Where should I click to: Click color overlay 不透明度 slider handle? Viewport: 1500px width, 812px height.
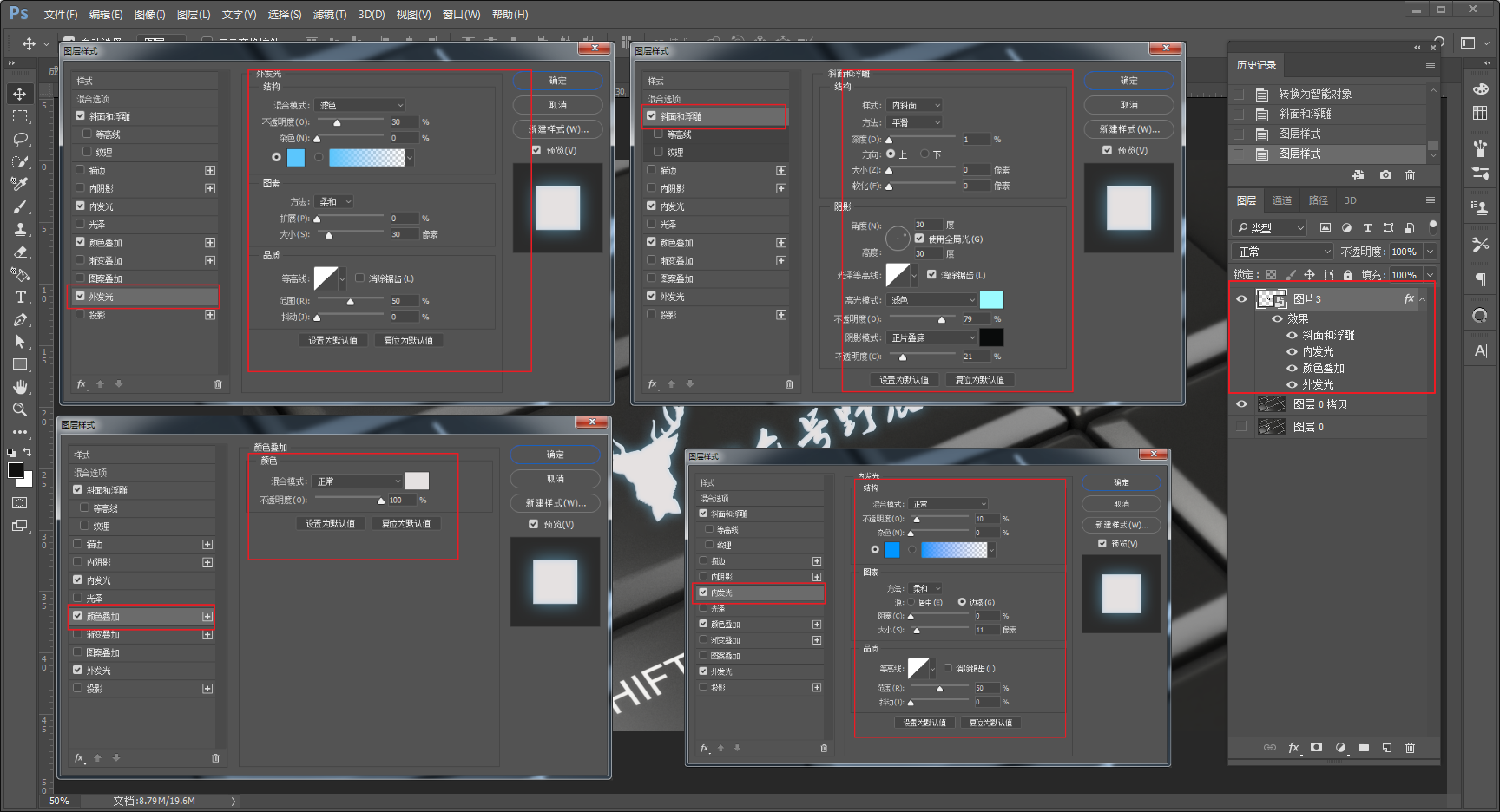(x=380, y=501)
